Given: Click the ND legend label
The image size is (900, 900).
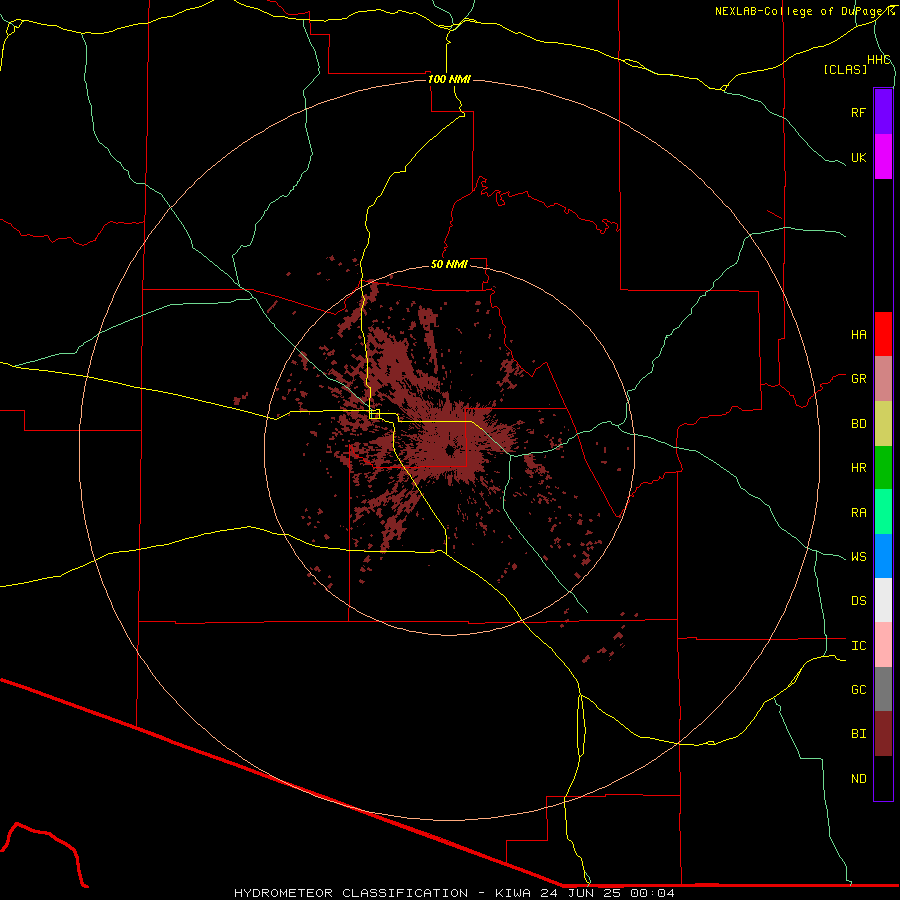Looking at the screenshot, I should click(x=859, y=778).
